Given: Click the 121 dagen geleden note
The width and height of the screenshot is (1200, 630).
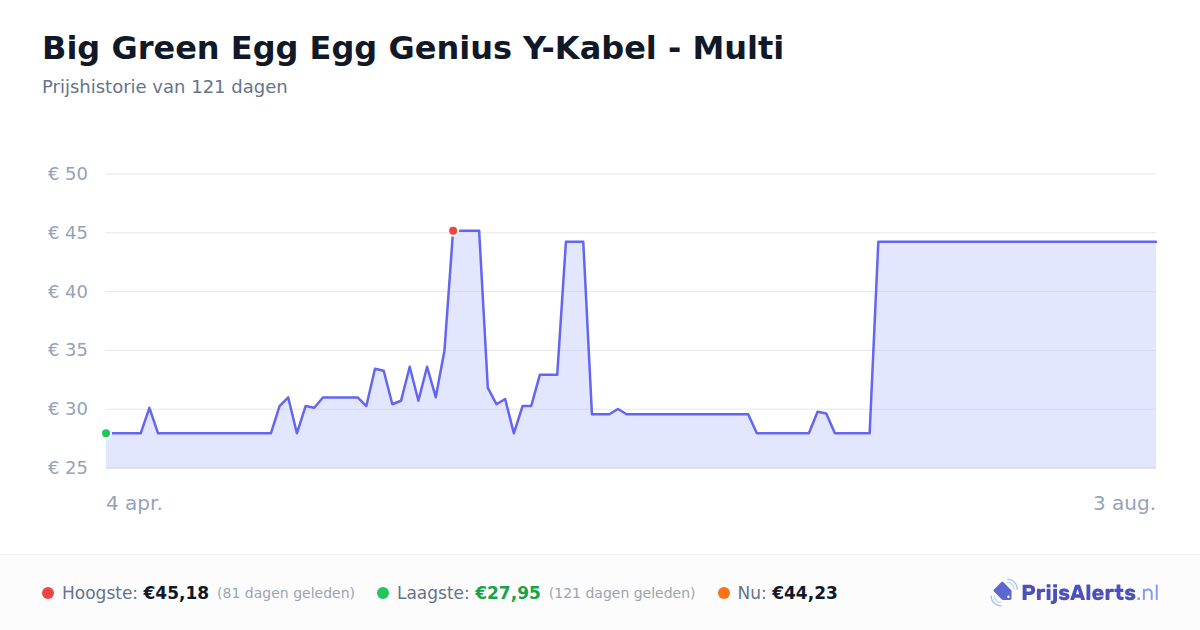Looking at the screenshot, I should coord(622,593).
